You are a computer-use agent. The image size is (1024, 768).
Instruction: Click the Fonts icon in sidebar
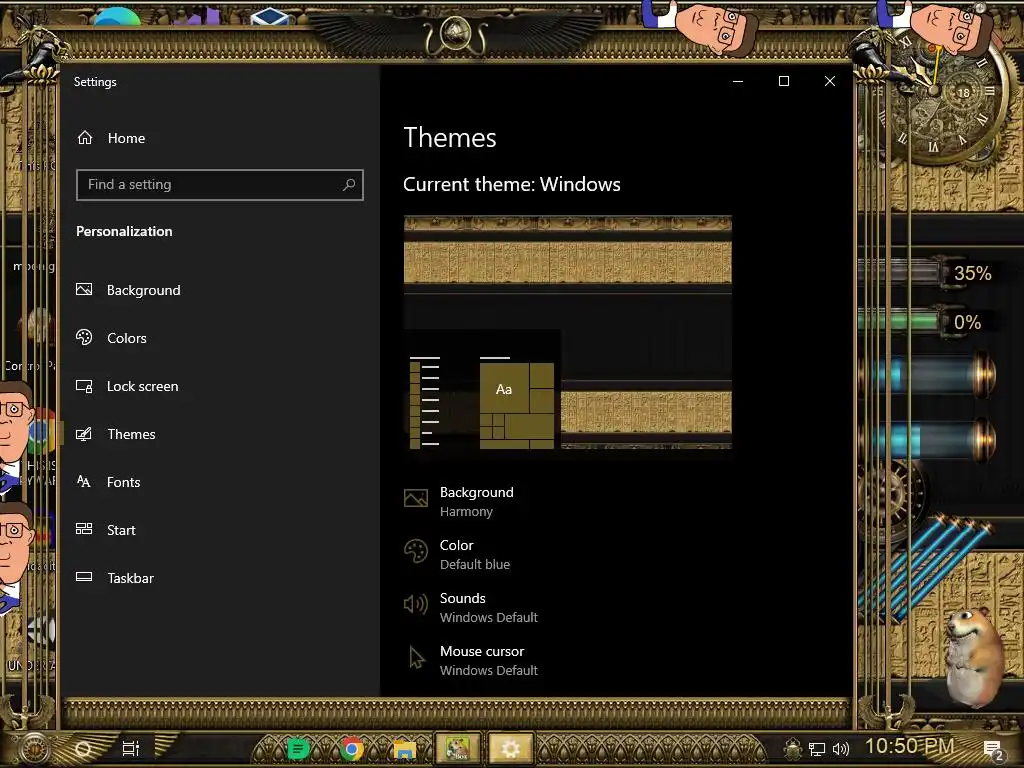(x=84, y=481)
